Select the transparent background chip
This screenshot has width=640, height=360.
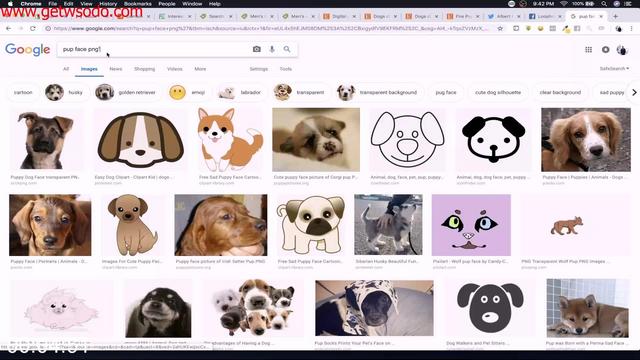(x=379, y=93)
